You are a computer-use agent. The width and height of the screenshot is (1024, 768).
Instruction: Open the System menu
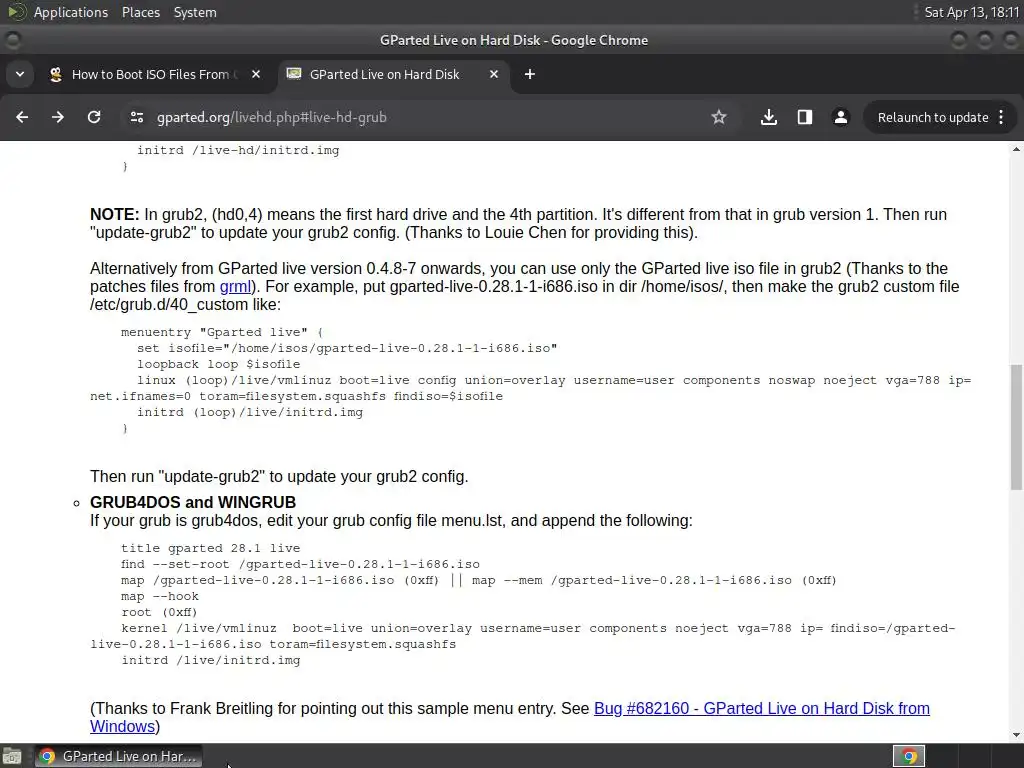click(195, 12)
